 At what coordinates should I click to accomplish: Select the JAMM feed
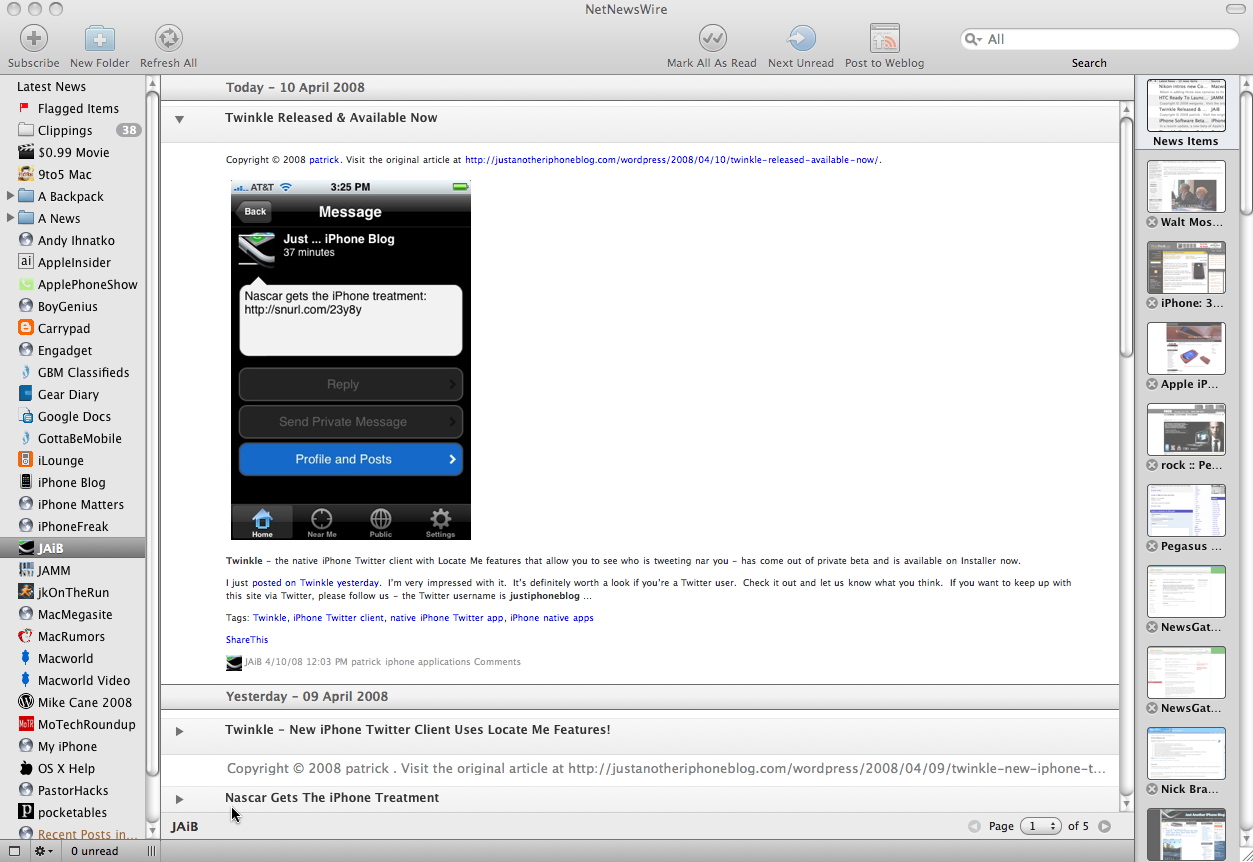54,570
